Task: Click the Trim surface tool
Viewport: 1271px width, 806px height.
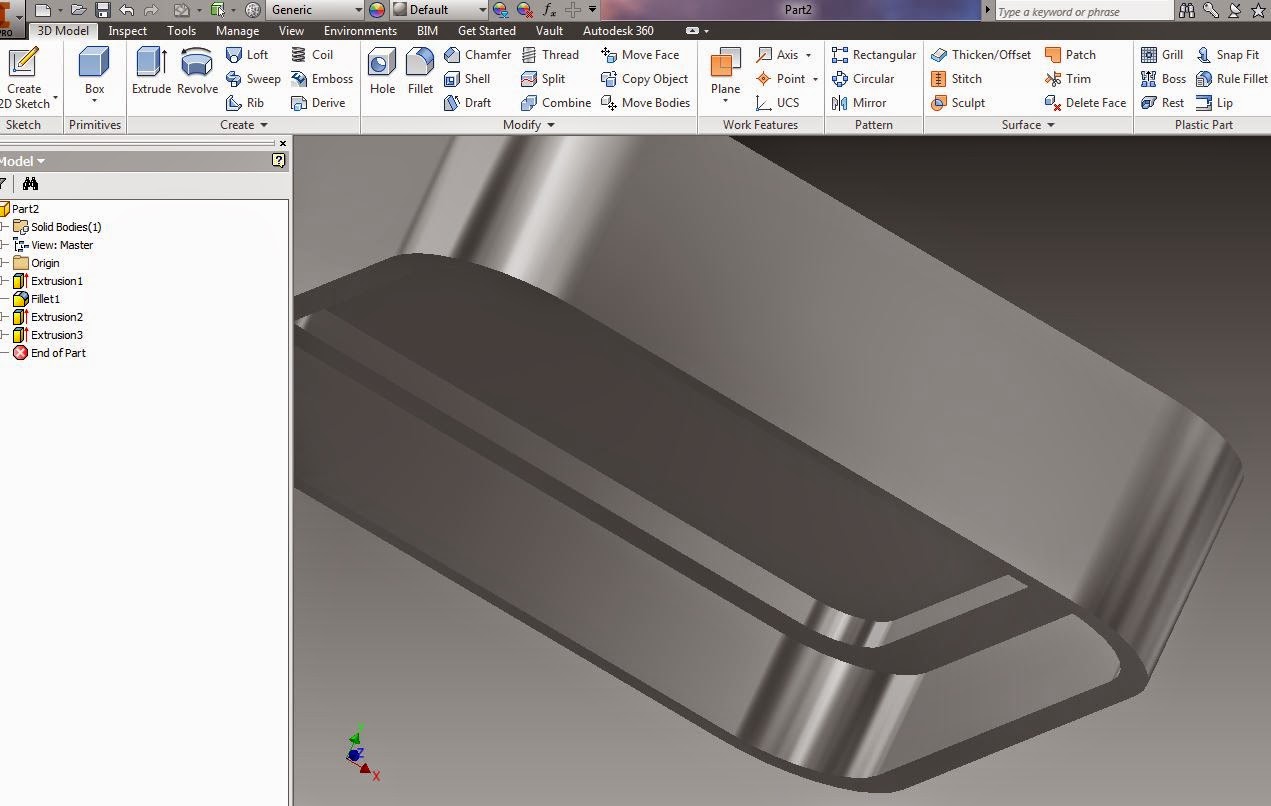Action: pos(1067,79)
